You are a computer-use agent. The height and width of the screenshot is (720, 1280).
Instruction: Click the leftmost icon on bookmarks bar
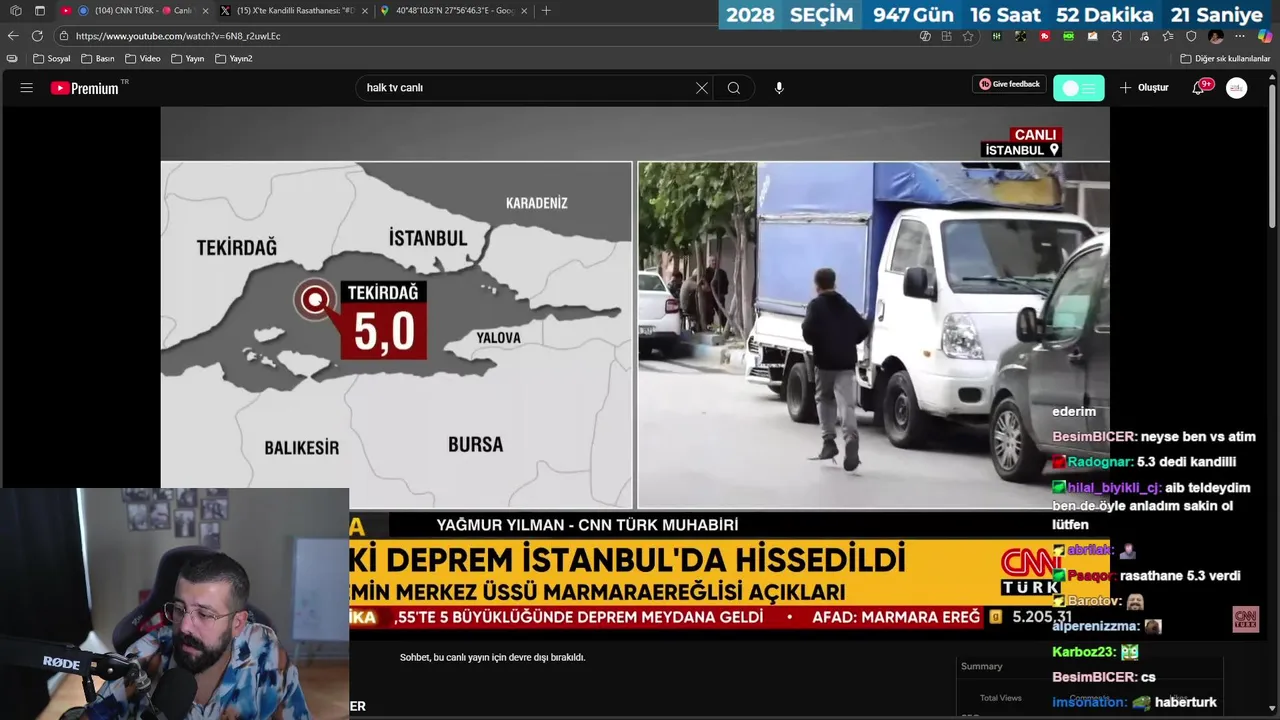[x=12, y=59]
